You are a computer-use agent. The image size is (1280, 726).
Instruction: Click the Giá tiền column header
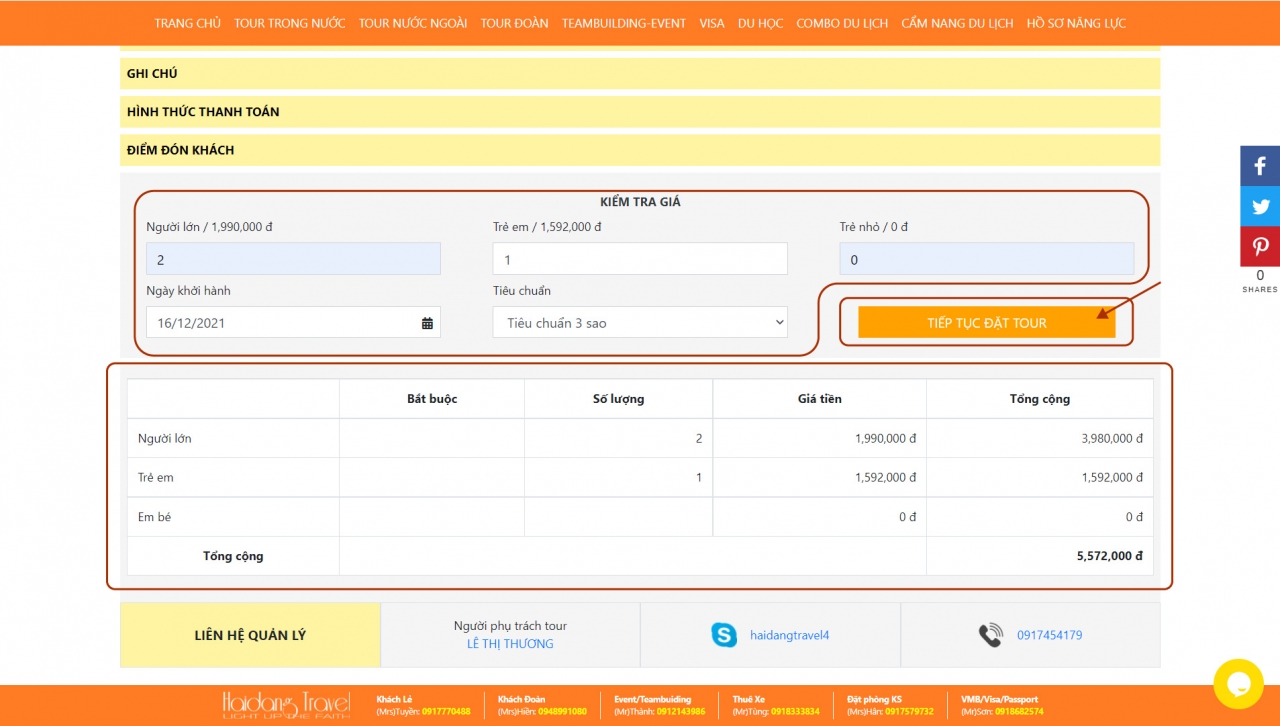[820, 399]
